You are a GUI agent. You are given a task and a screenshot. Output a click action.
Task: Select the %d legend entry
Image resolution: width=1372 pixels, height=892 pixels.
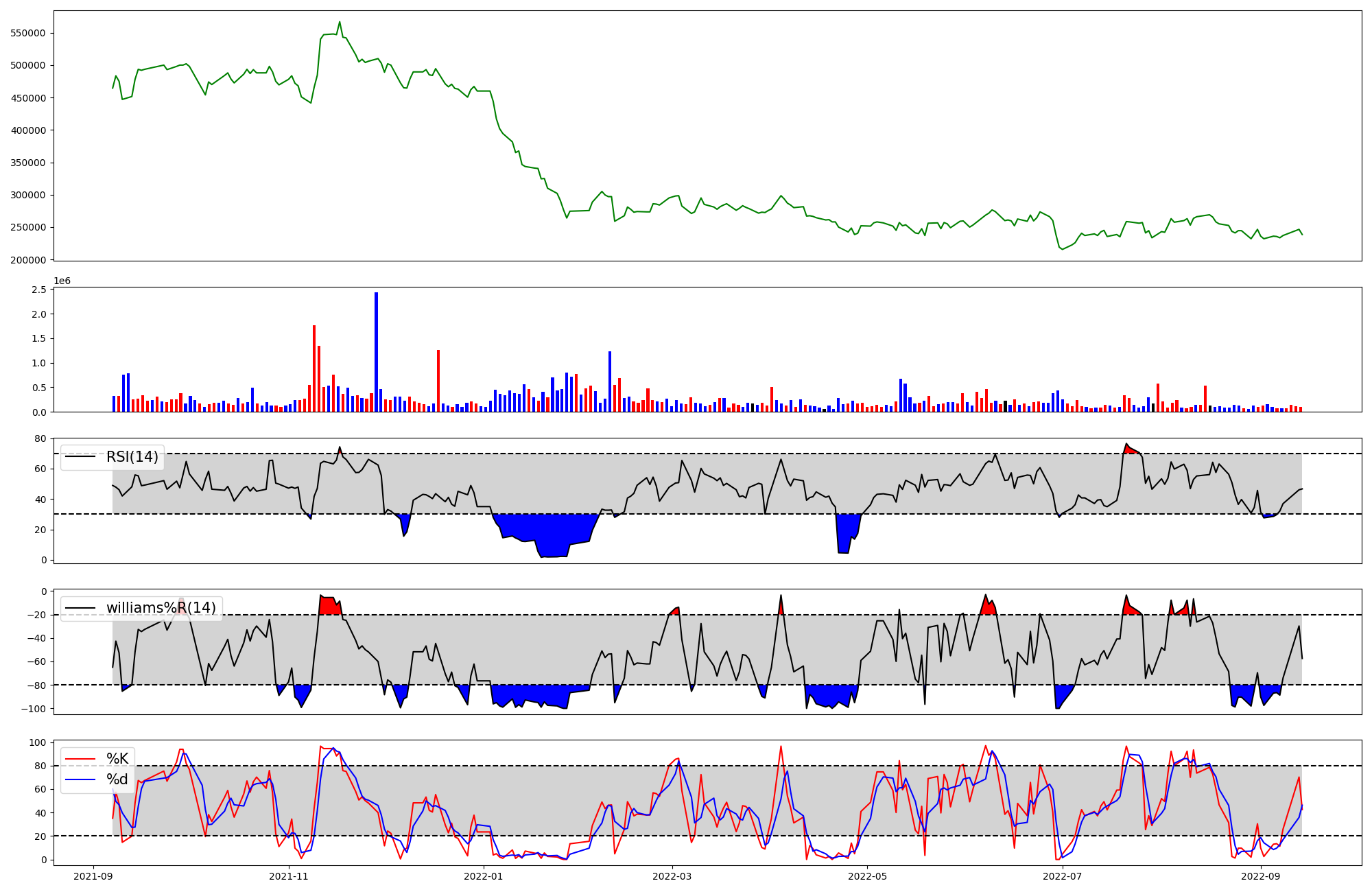pyautogui.click(x=117, y=779)
